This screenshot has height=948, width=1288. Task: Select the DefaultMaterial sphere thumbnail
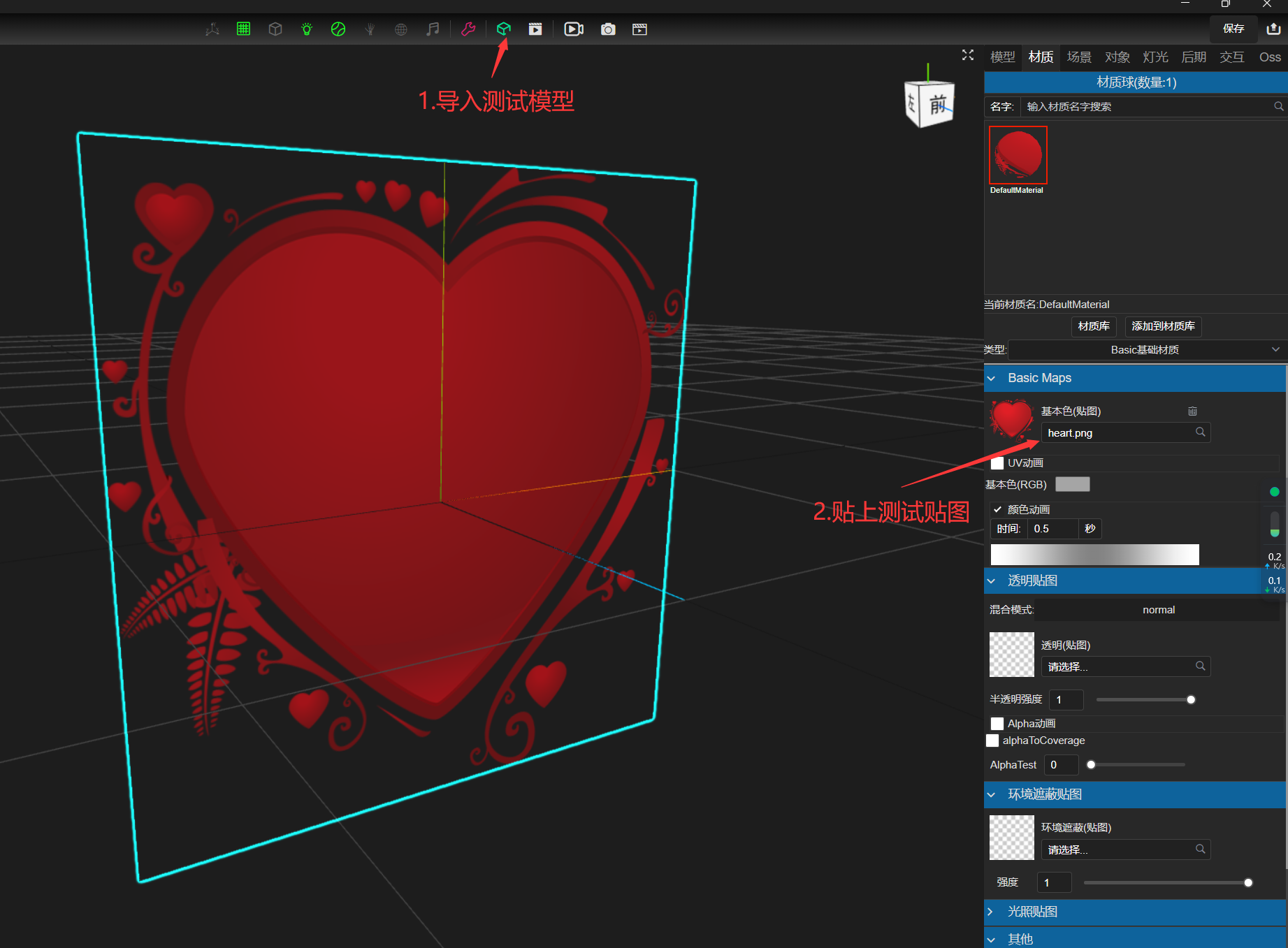tap(1018, 155)
